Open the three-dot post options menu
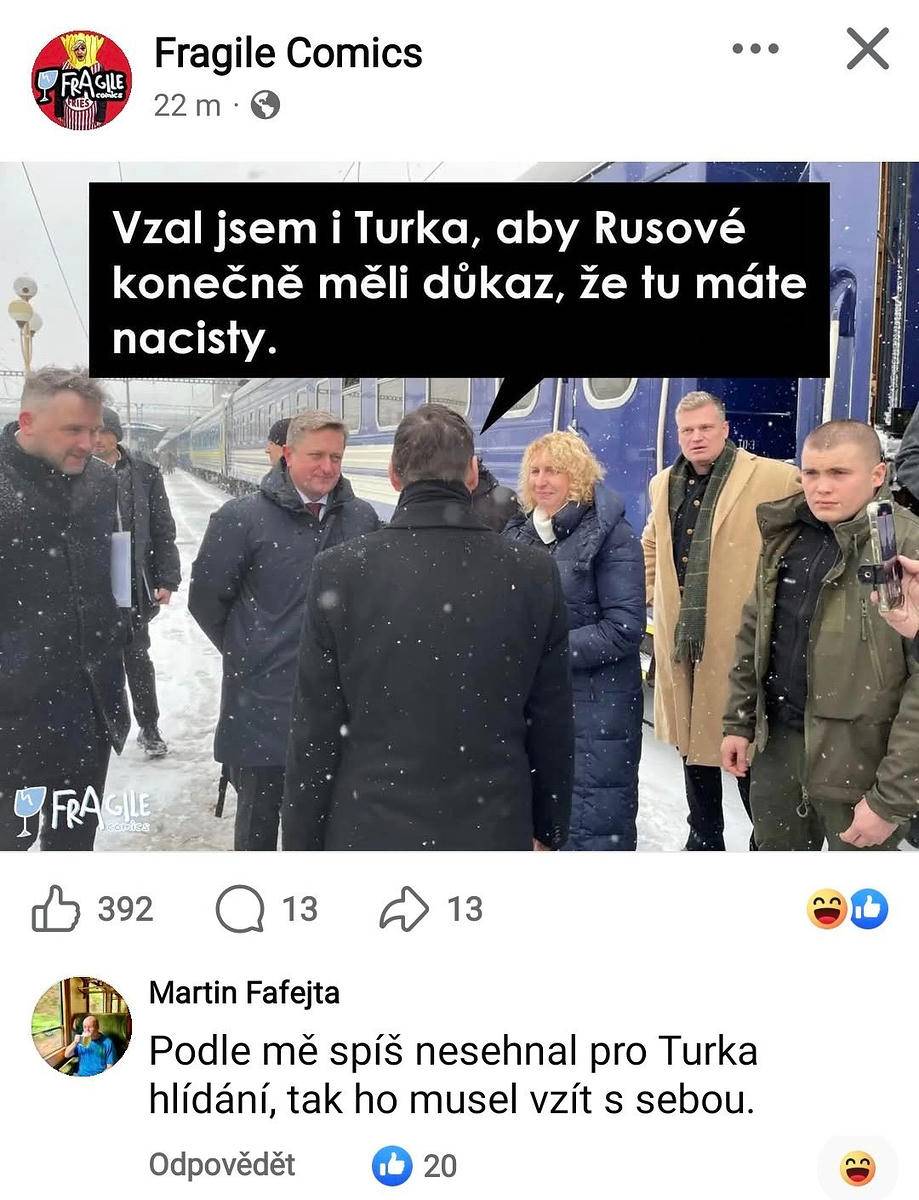This screenshot has height=1200, width=919. point(756,48)
